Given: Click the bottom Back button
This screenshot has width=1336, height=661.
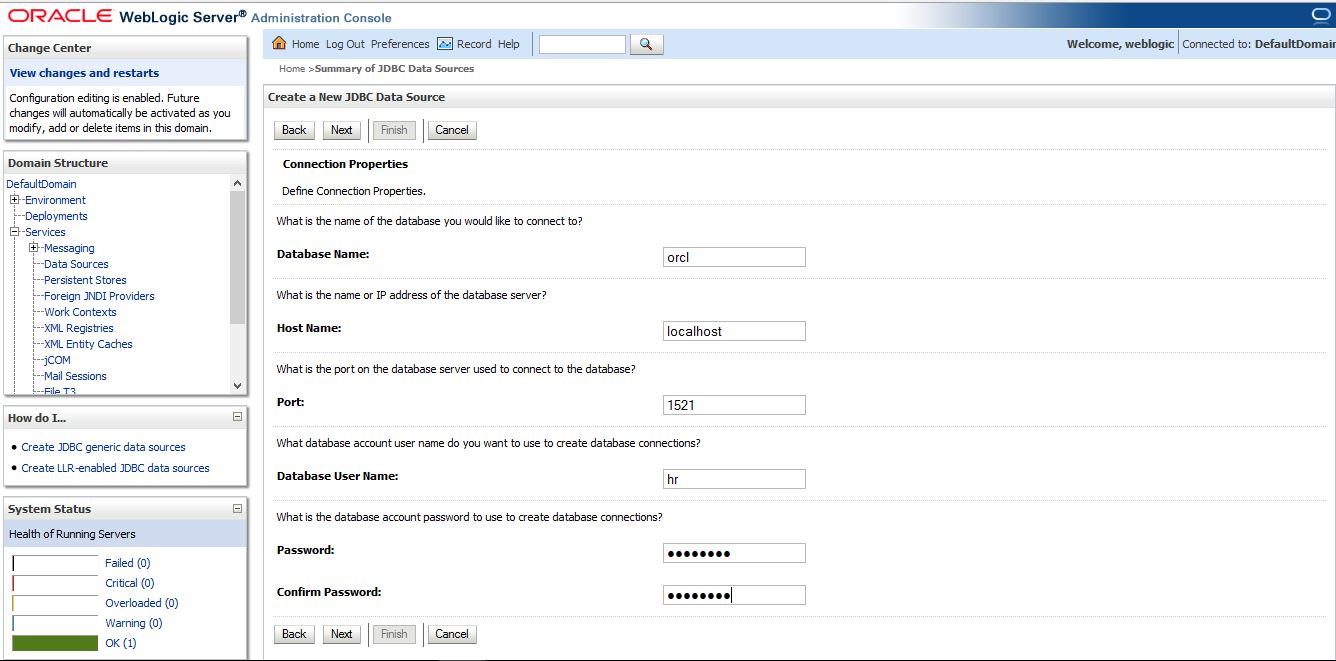Looking at the screenshot, I should (x=294, y=634).
